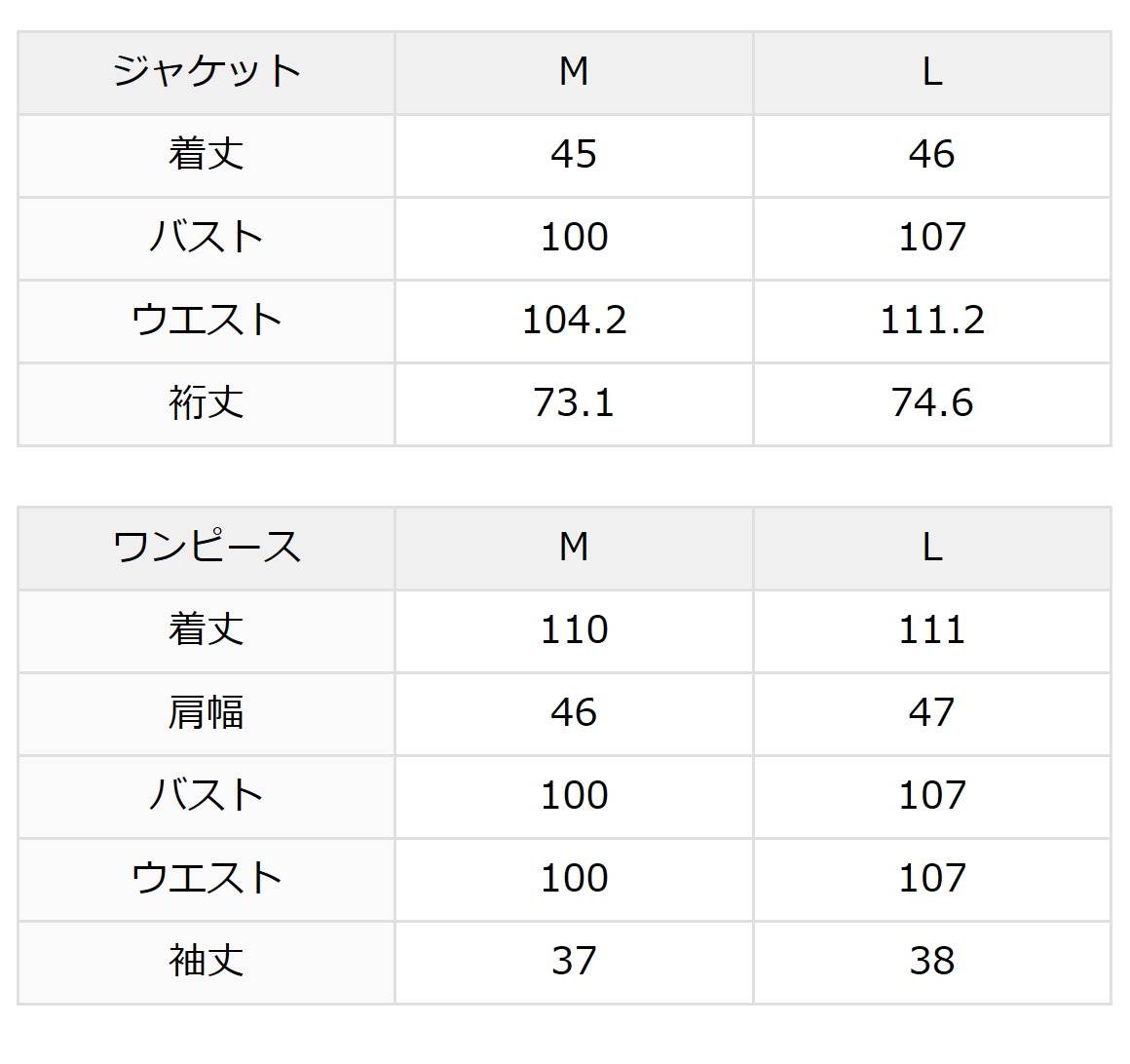The image size is (1130, 1064).
Task: Click the 裄丈 L value 74.6
Action: pyautogui.click(x=932, y=403)
